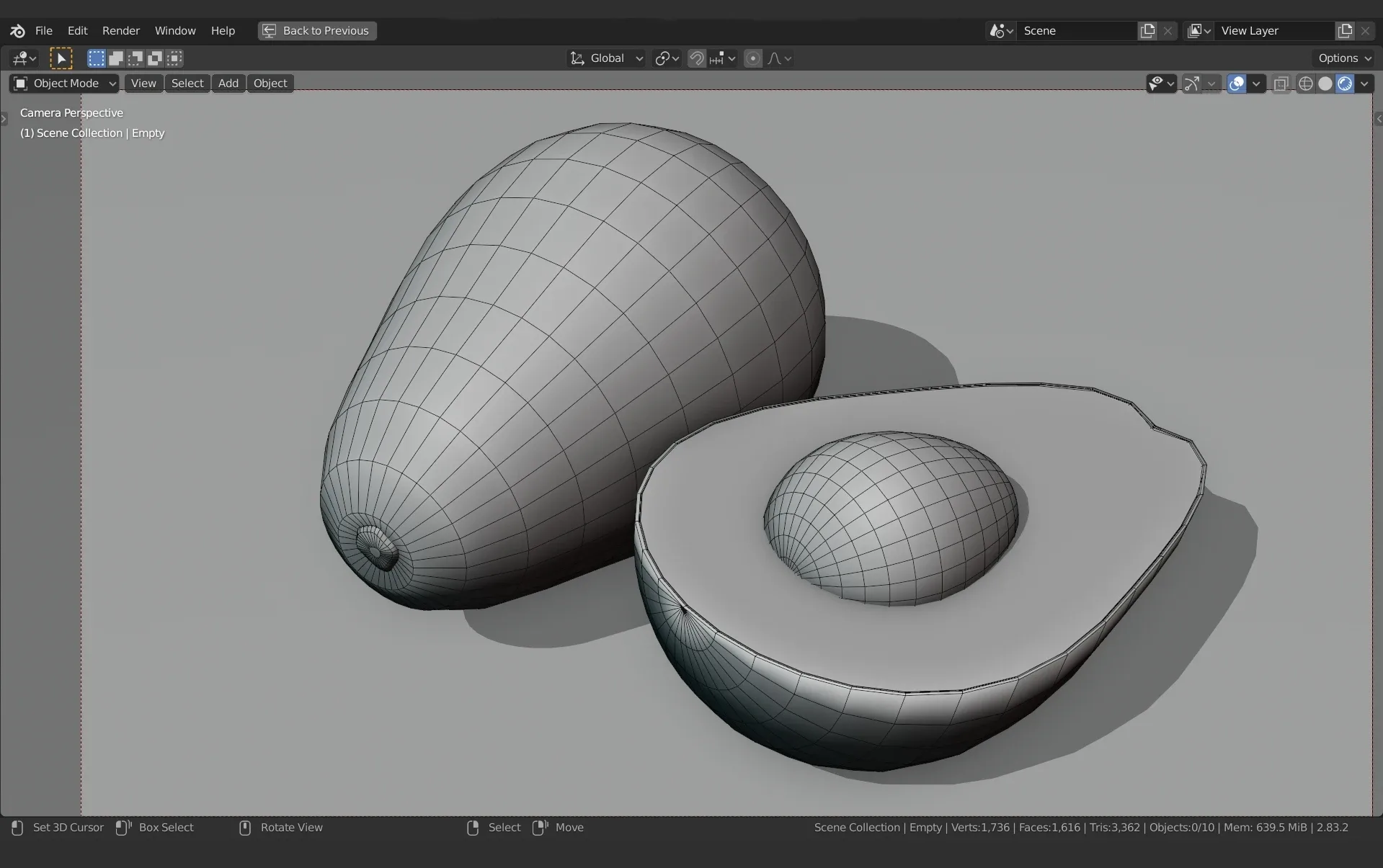The width and height of the screenshot is (1383, 868).
Task: Open the Select menu in the 3D viewport
Action: pos(187,84)
